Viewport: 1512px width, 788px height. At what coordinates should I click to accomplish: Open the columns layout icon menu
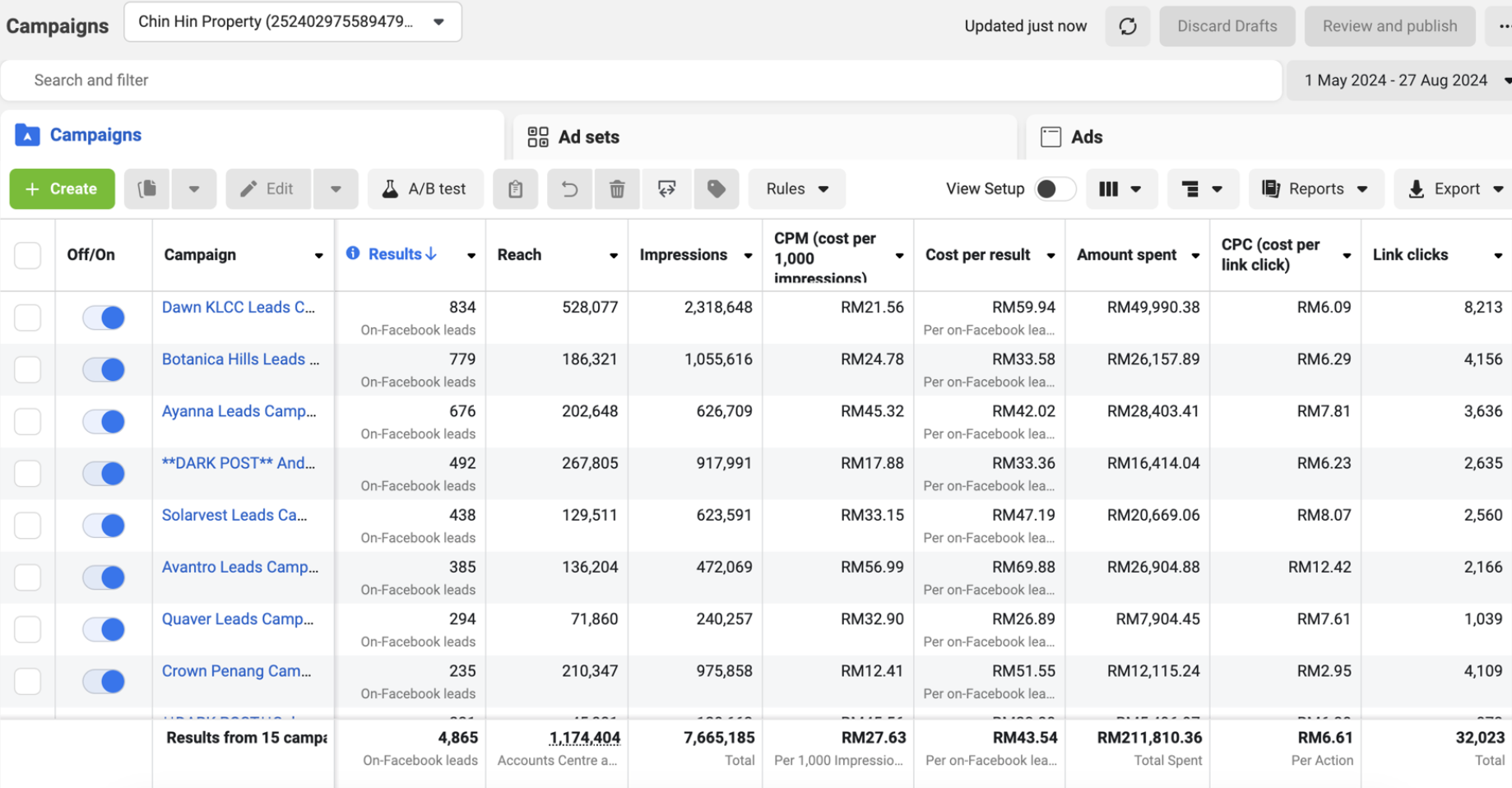tap(1121, 189)
